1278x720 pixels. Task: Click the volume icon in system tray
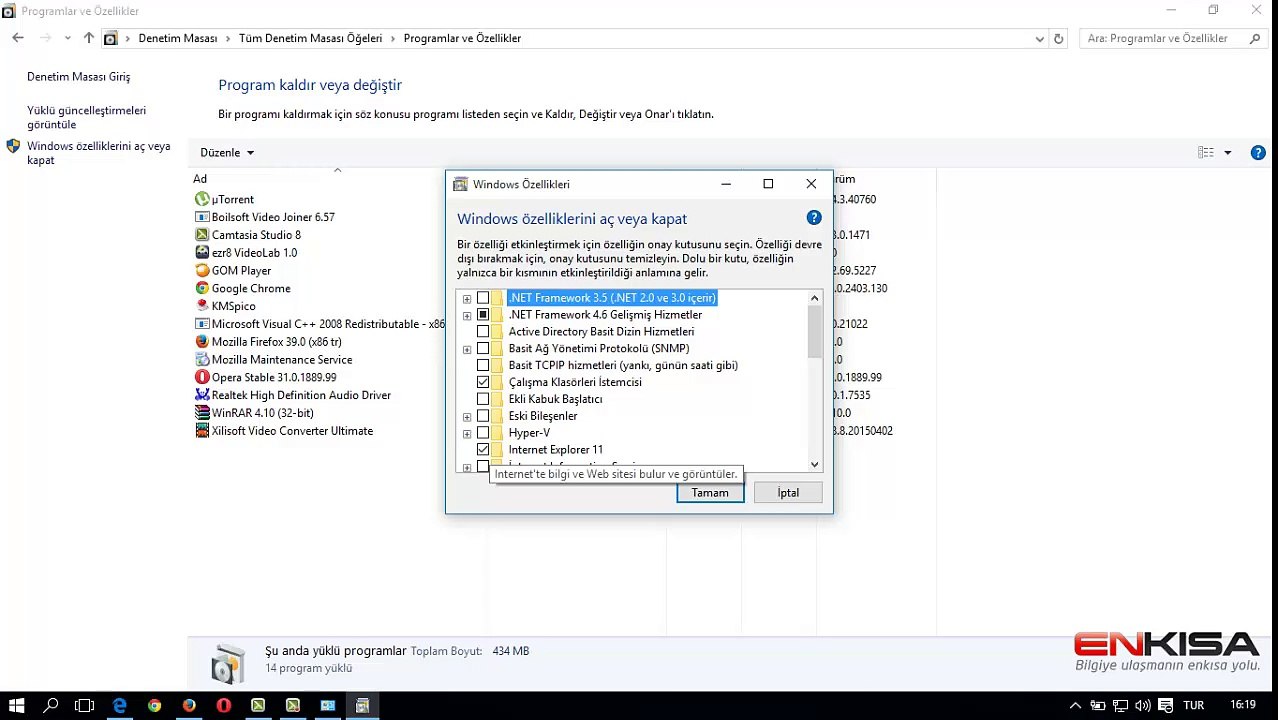[x=1143, y=705]
